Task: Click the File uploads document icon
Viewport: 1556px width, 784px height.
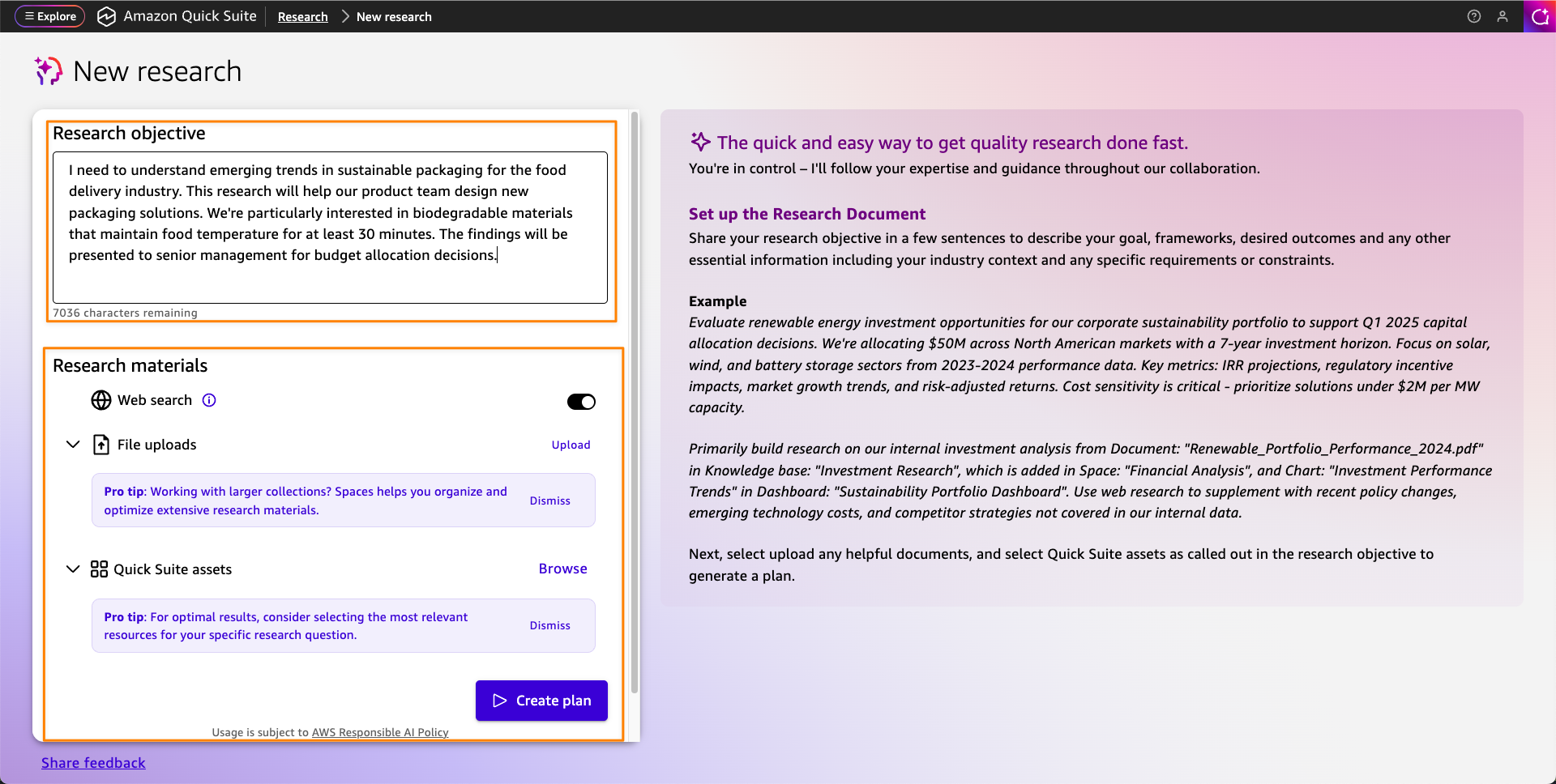Action: [101, 445]
